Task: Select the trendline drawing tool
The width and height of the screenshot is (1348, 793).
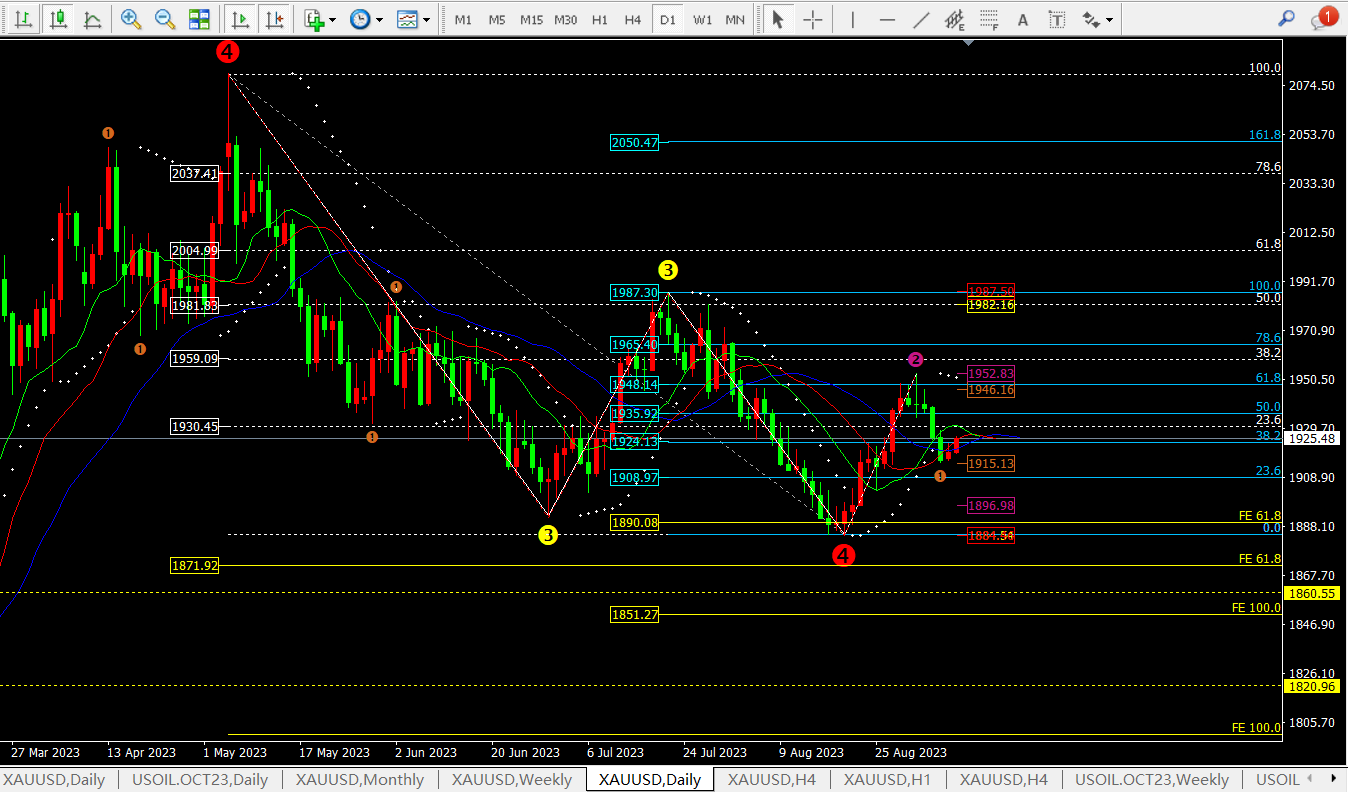Action: click(921, 19)
